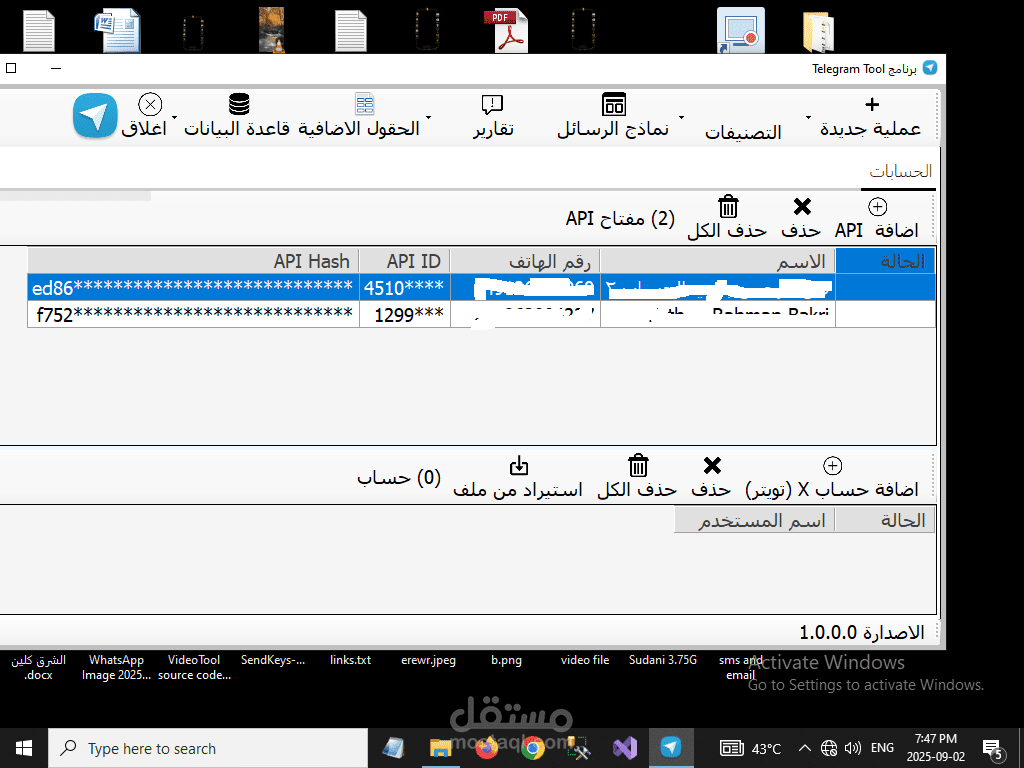Open نماذج الرسائل templates icon
1024x768 pixels.
pyautogui.click(x=613, y=112)
